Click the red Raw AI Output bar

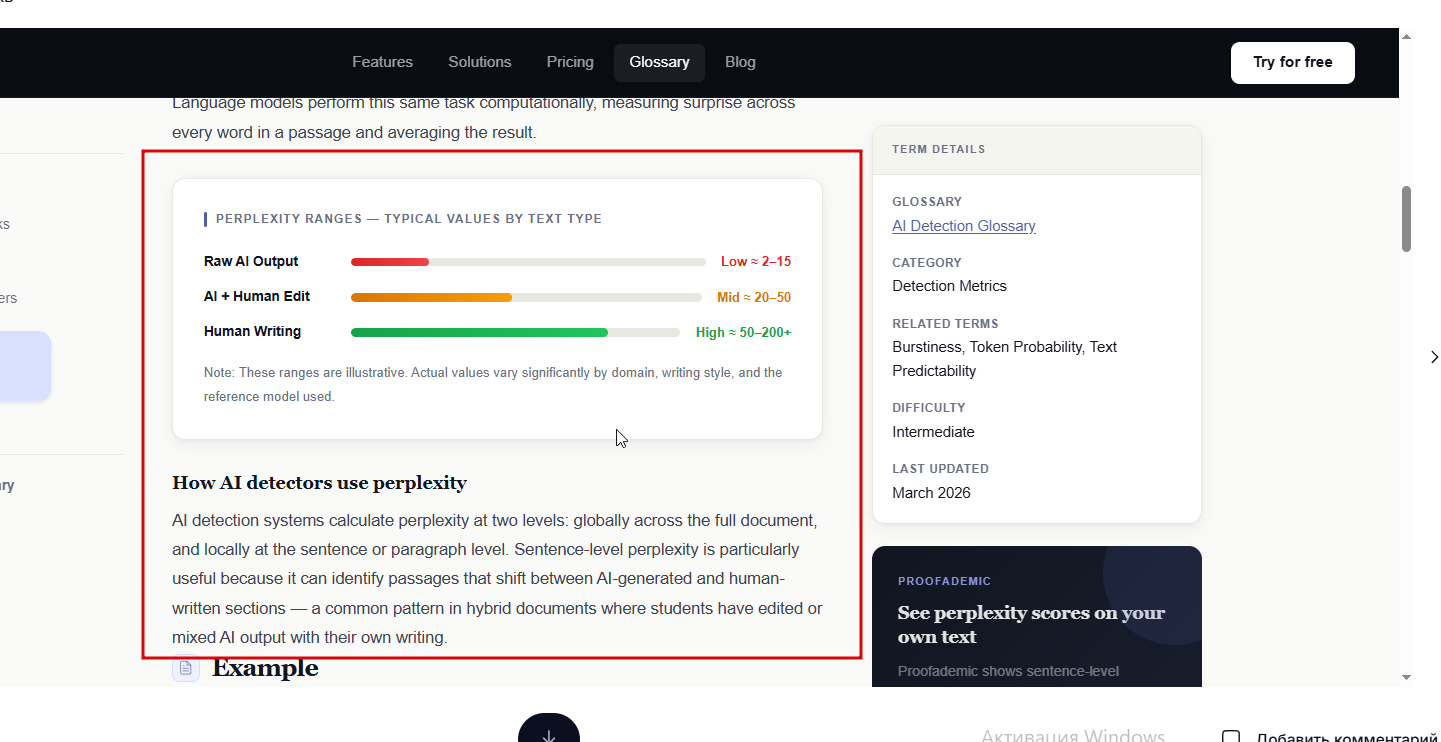(x=390, y=262)
